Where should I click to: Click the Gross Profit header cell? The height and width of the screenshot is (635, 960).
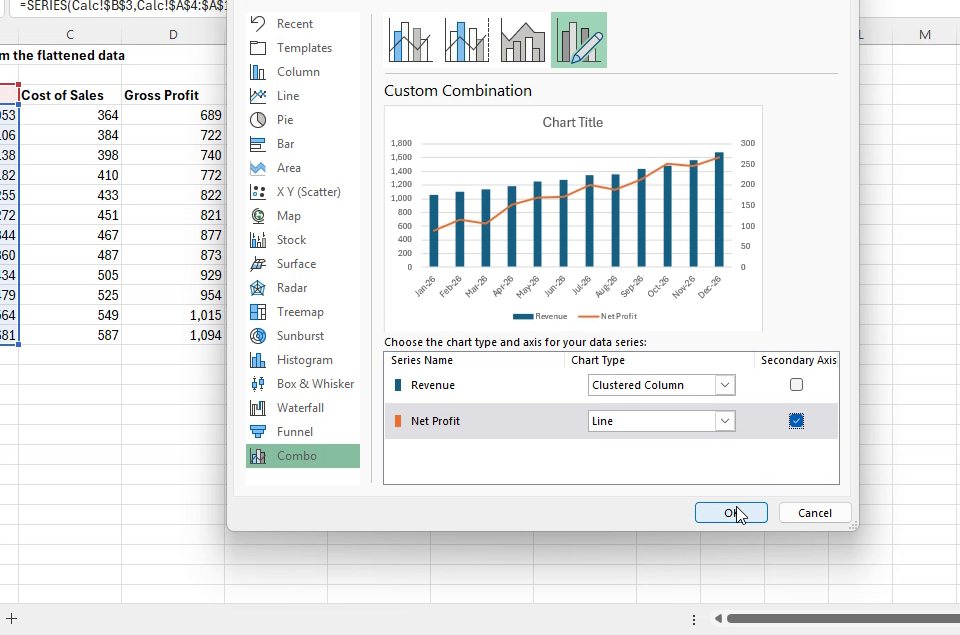(173, 95)
